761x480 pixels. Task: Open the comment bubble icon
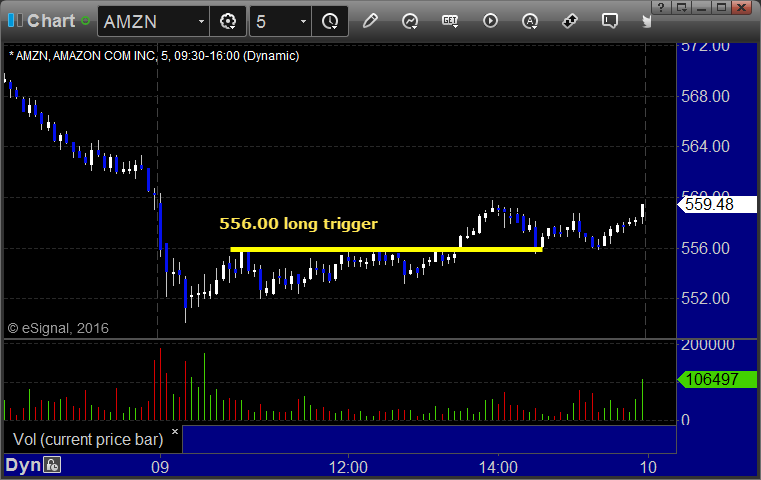[610, 21]
